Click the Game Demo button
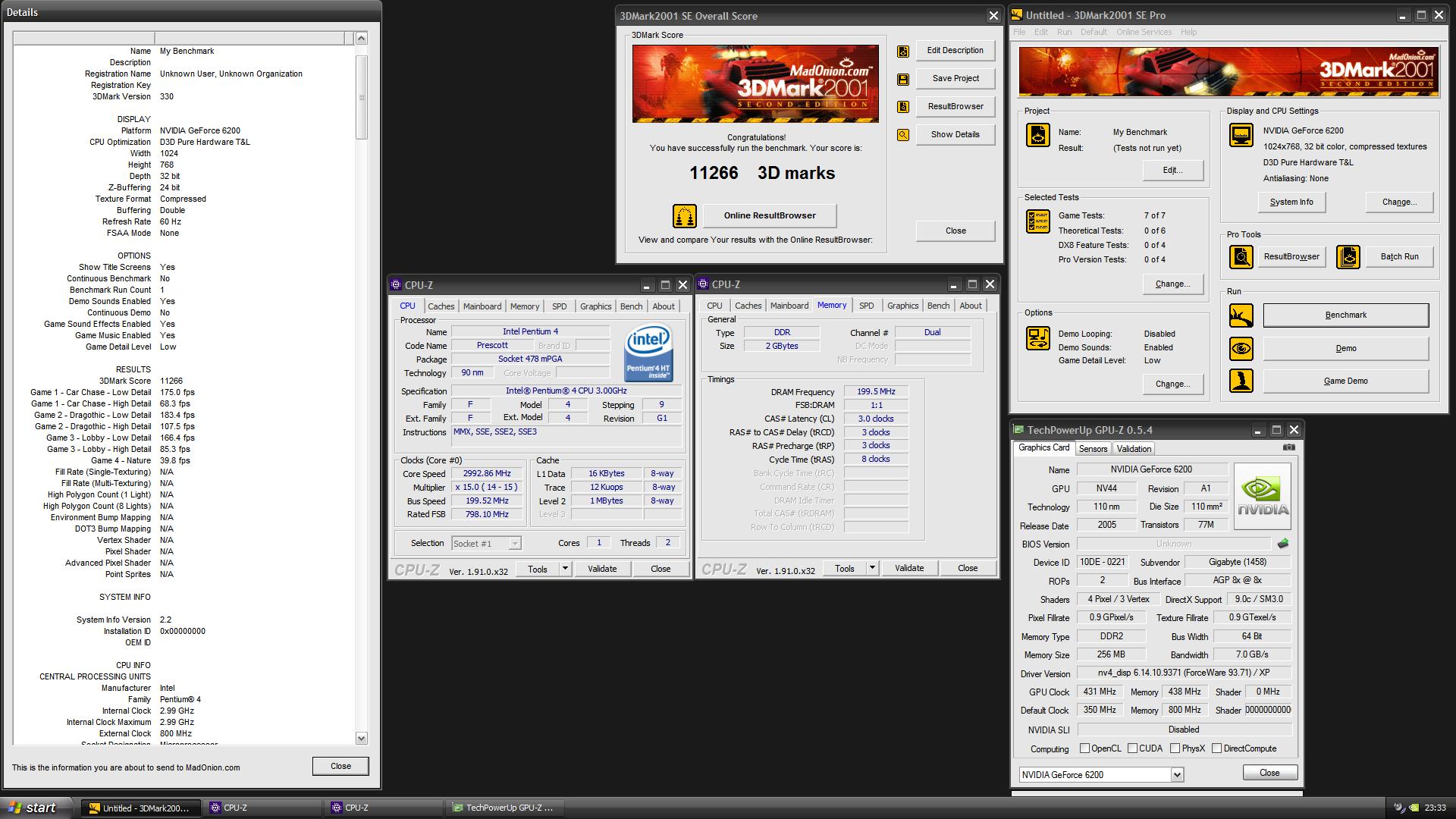The width and height of the screenshot is (1456, 819). (x=1346, y=381)
